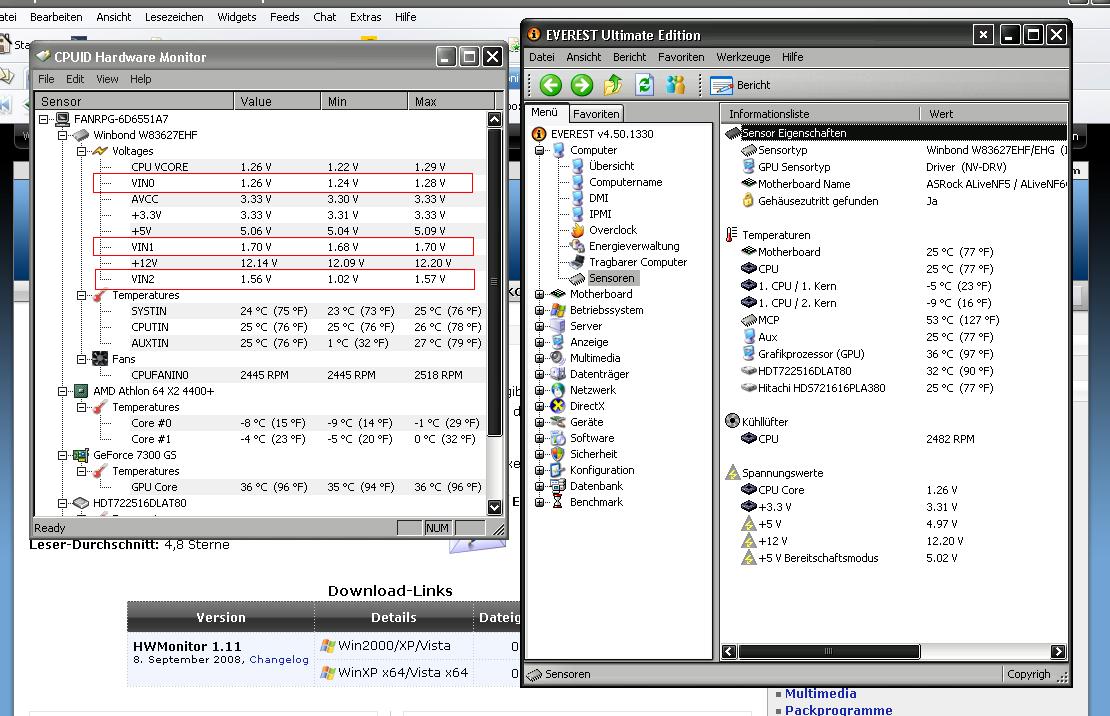Collapse the Fans node in HWMonitor
Screen dimensions: 1110x716
pos(81,359)
